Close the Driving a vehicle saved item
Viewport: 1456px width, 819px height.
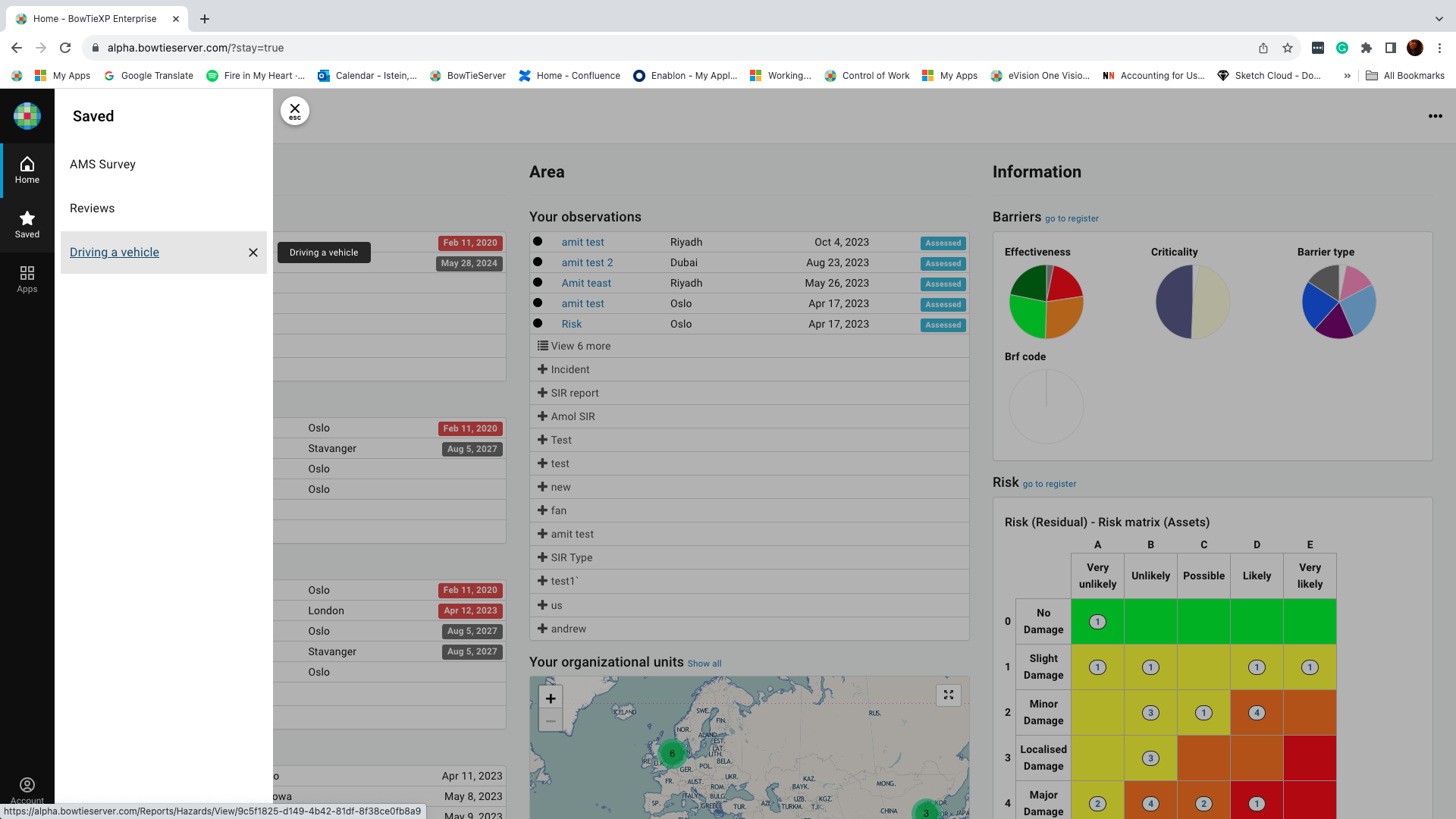click(x=253, y=251)
